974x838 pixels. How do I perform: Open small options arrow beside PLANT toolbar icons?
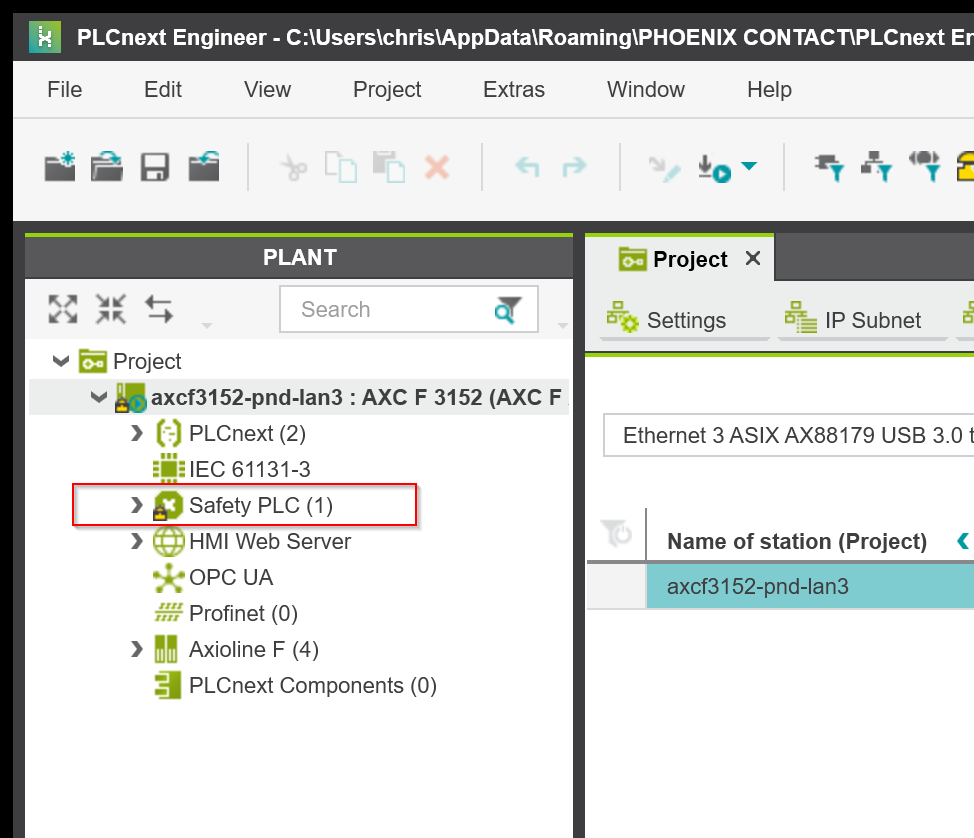[x=207, y=326]
